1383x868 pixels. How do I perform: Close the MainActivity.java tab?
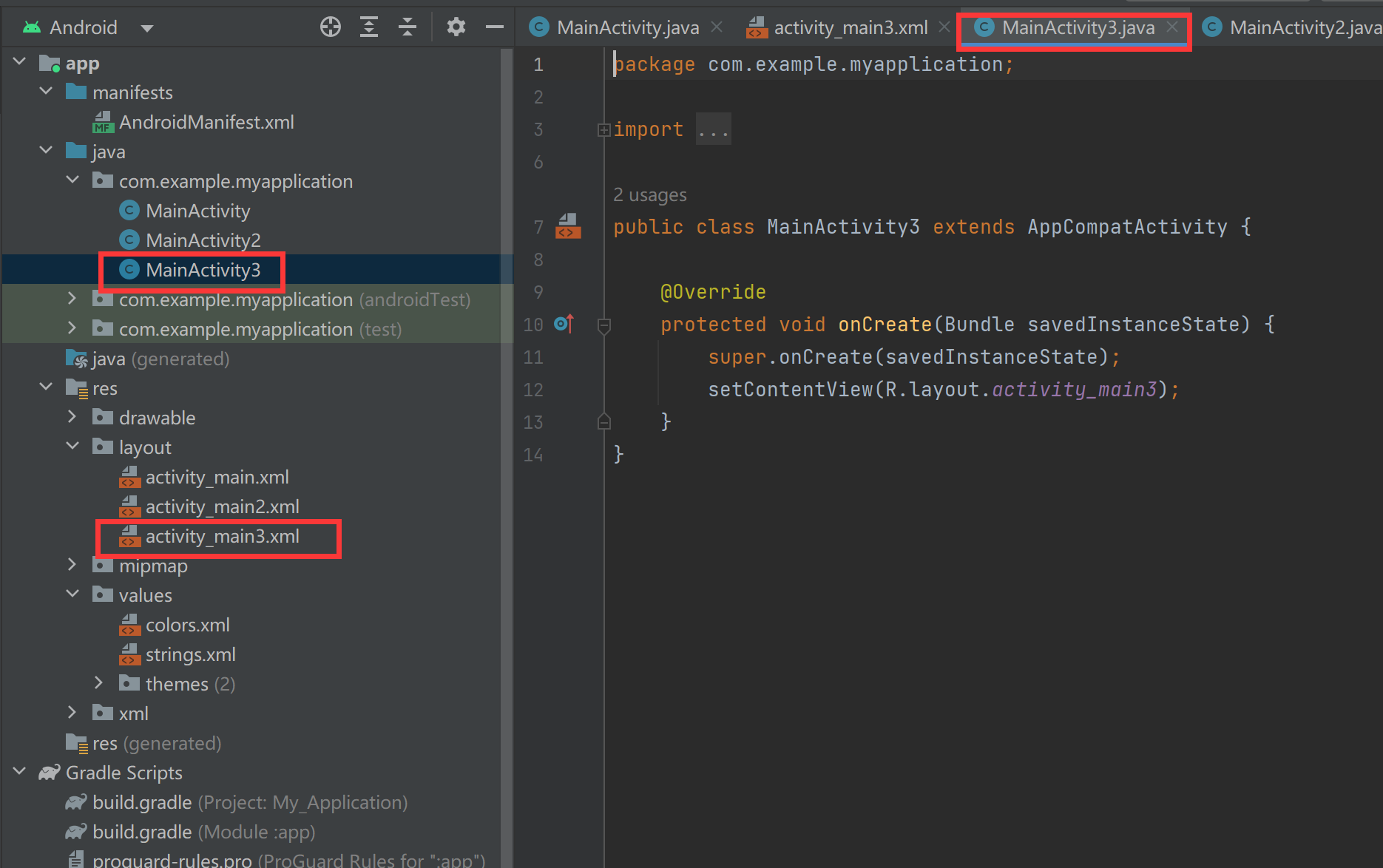(716, 27)
